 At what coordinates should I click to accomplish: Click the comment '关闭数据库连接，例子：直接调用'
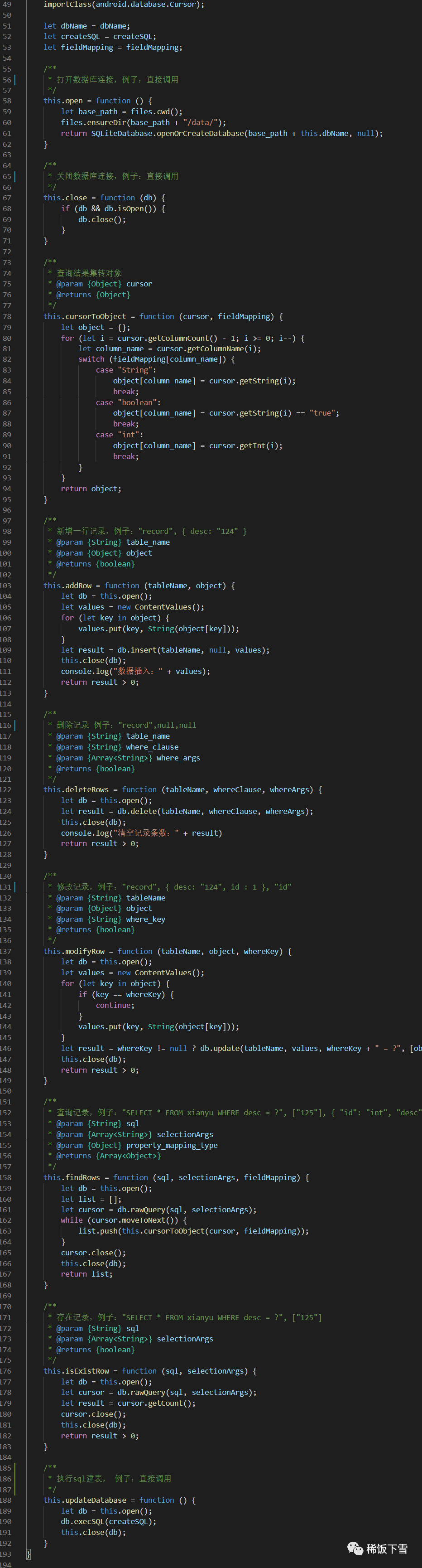[x=117, y=177]
